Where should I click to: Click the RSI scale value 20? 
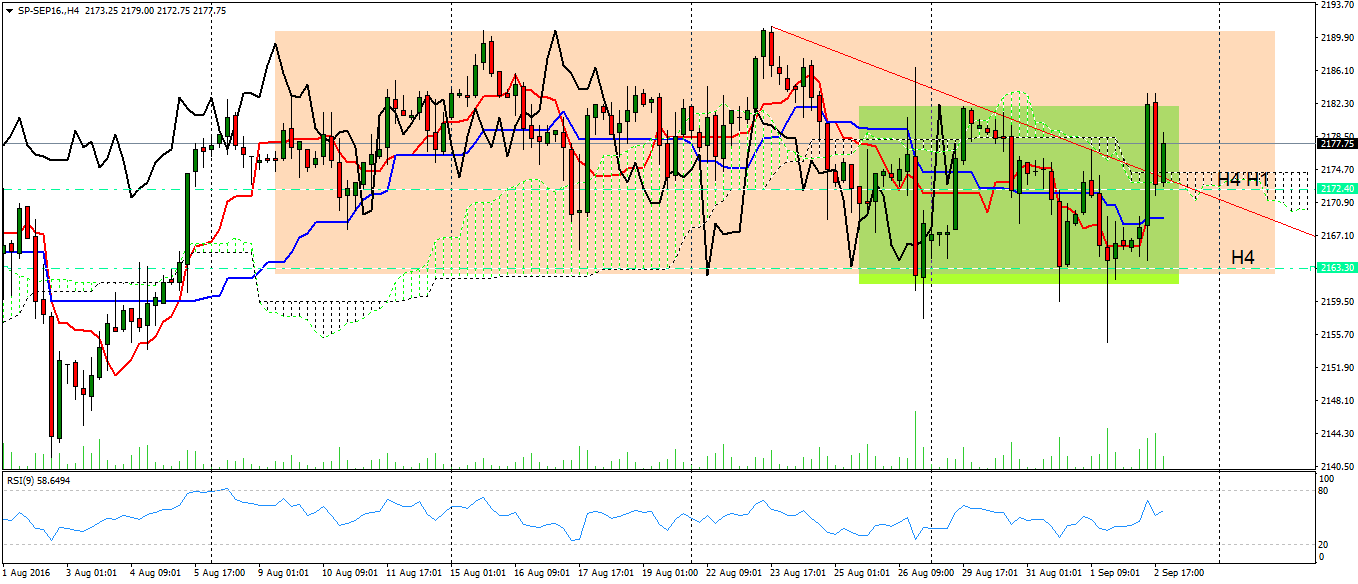coord(1325,544)
